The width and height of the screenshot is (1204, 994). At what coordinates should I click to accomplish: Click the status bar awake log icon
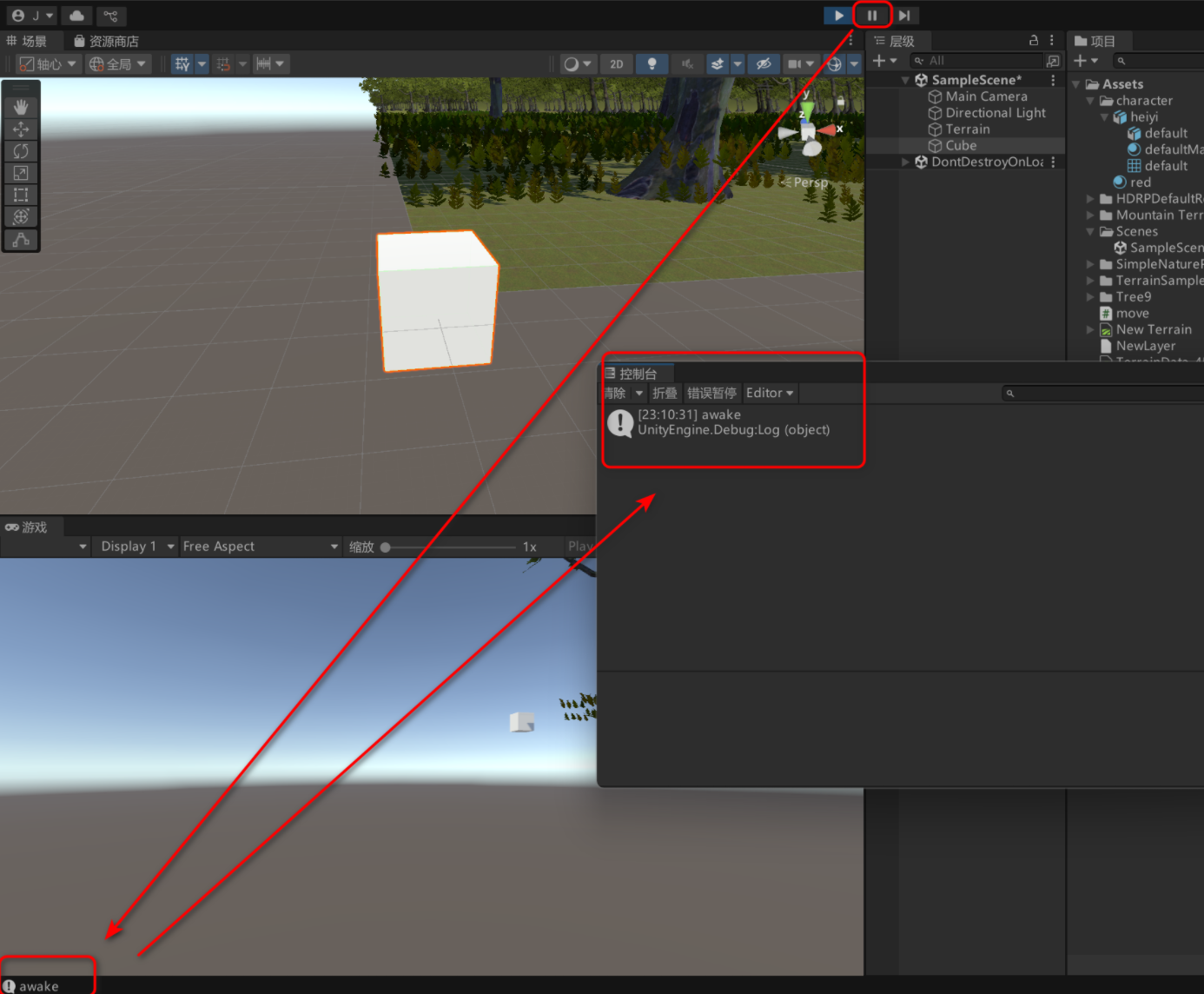click(10, 986)
